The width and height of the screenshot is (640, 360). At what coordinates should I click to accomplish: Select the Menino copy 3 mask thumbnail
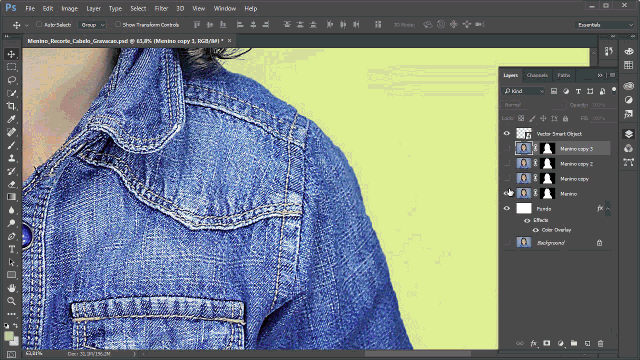tap(547, 149)
